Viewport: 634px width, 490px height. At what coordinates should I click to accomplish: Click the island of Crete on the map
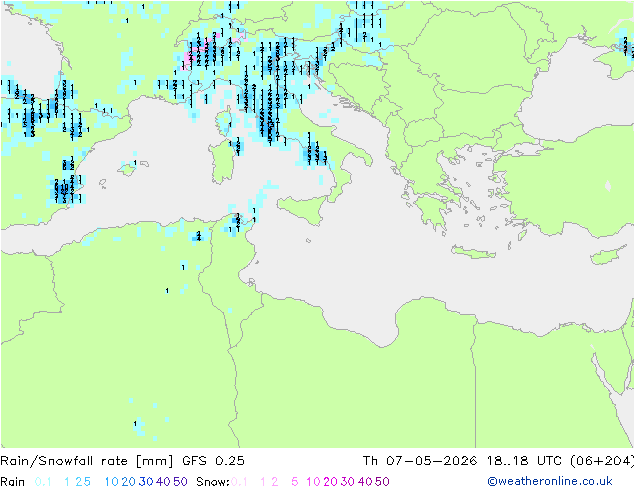[473, 252]
